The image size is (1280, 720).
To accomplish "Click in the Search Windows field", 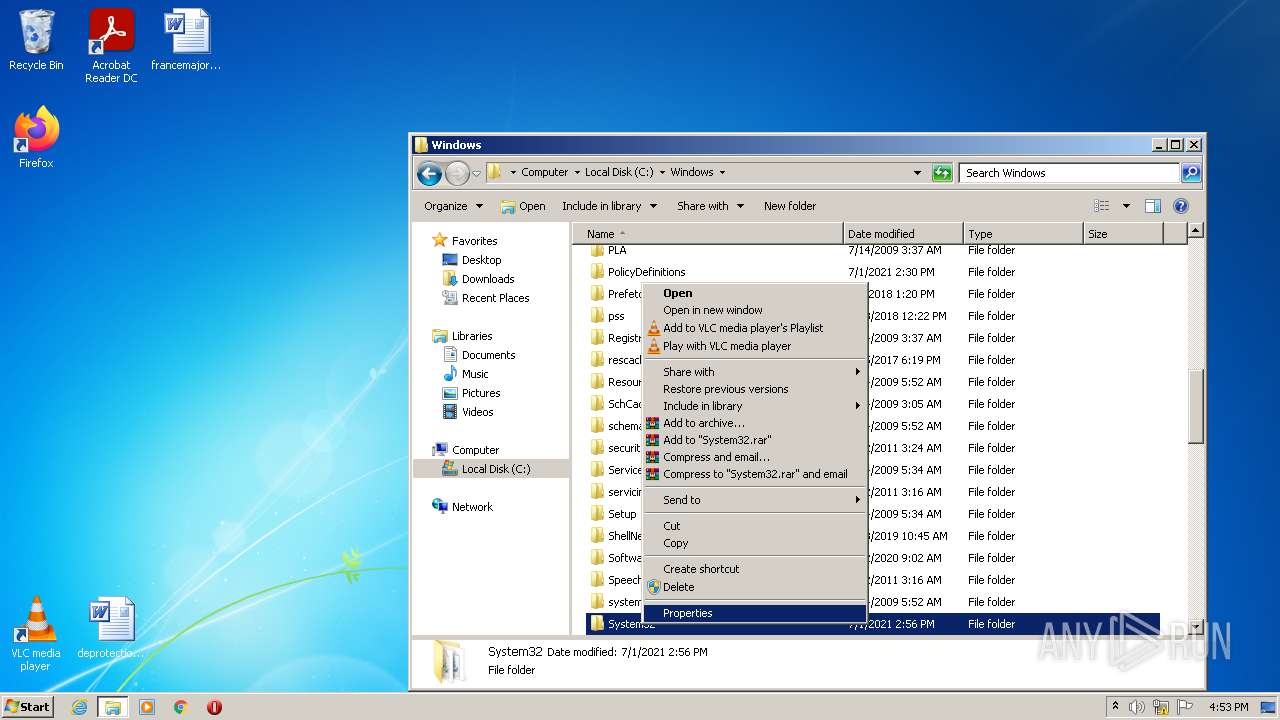I will (x=1069, y=173).
